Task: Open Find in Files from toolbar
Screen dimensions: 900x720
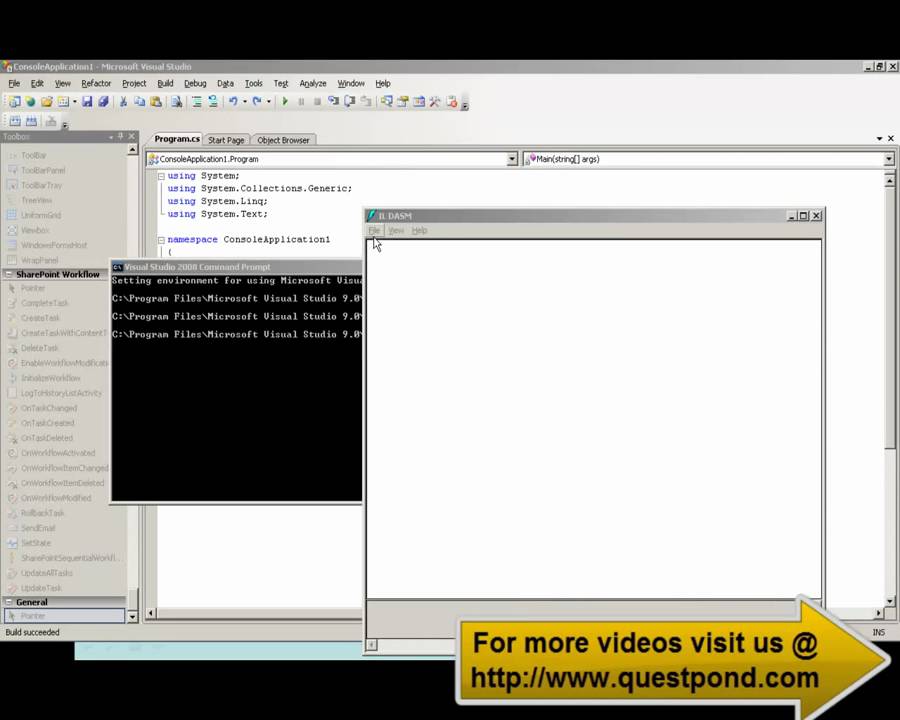Action: 177,102
